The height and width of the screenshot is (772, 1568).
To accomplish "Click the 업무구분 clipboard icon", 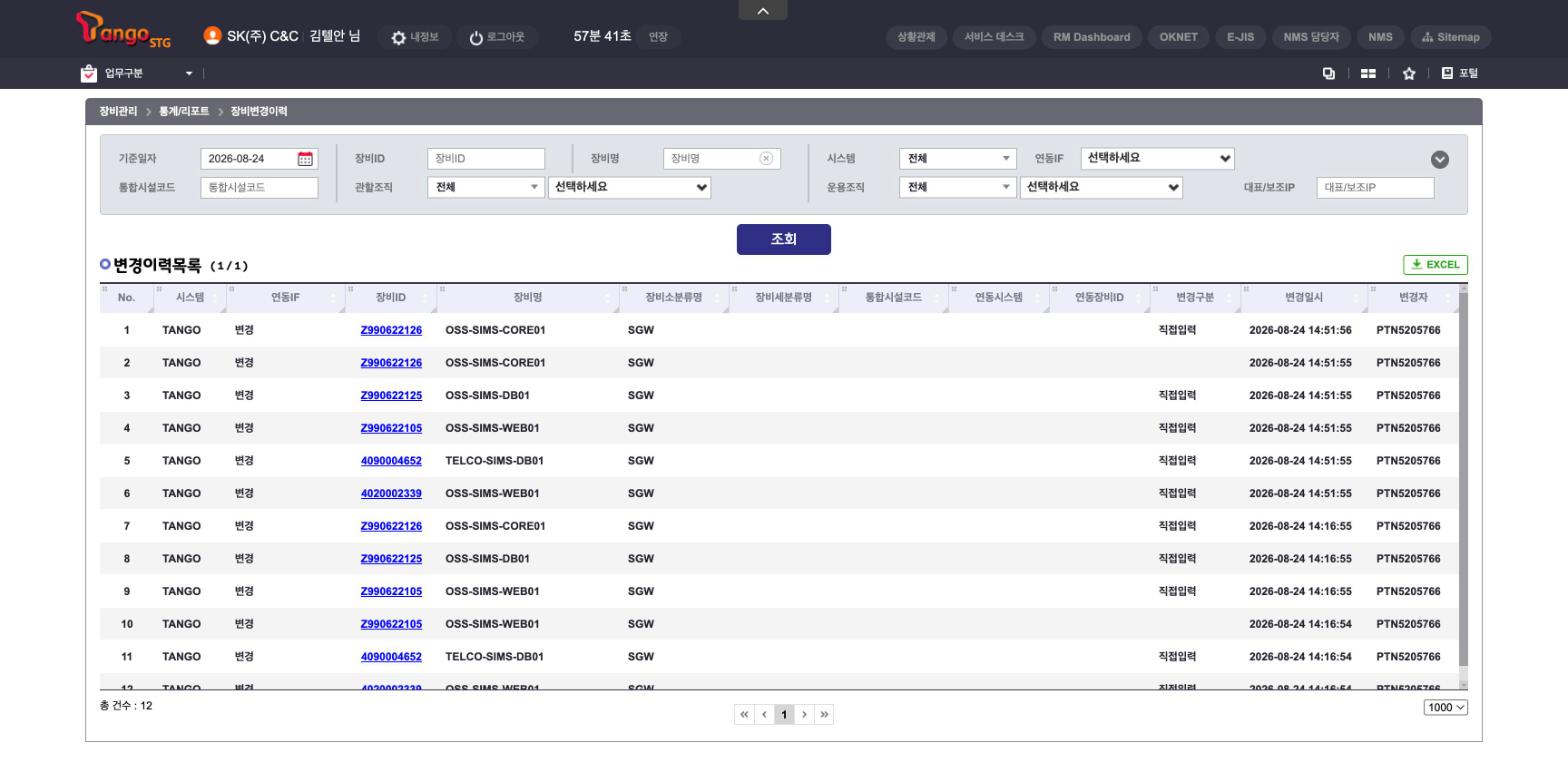I will [x=89, y=73].
